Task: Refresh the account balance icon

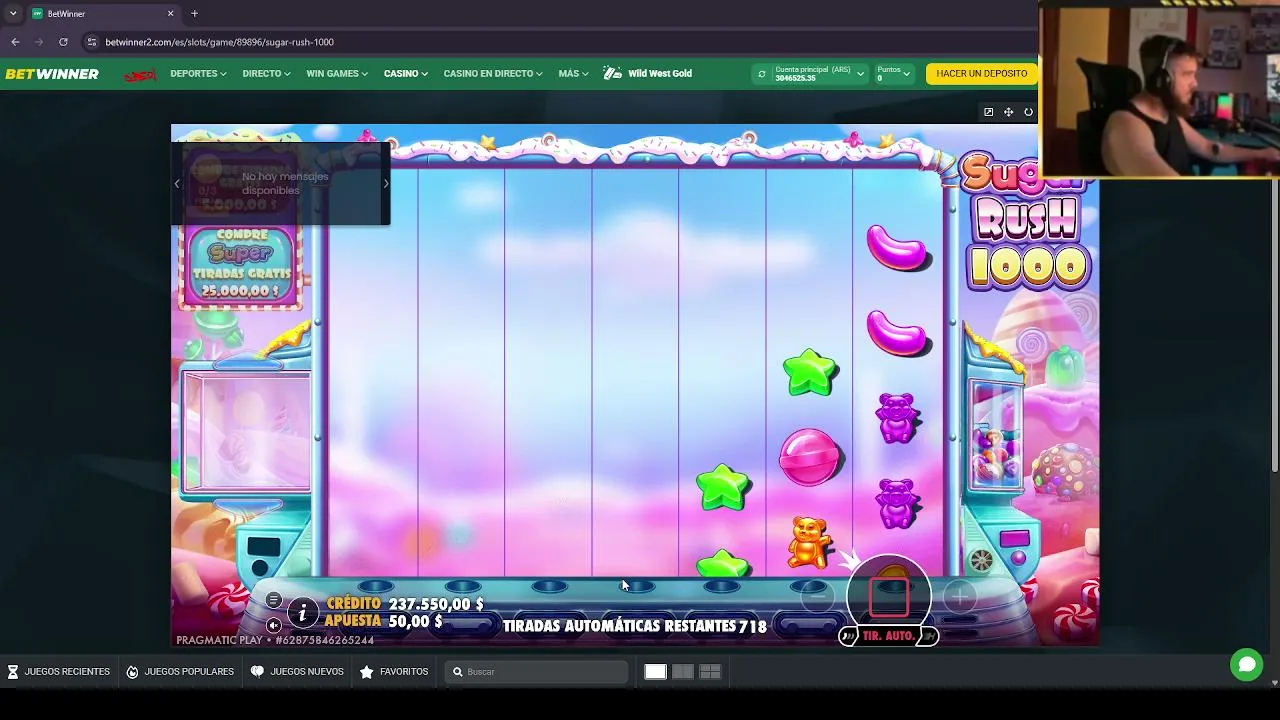Action: tap(762, 74)
